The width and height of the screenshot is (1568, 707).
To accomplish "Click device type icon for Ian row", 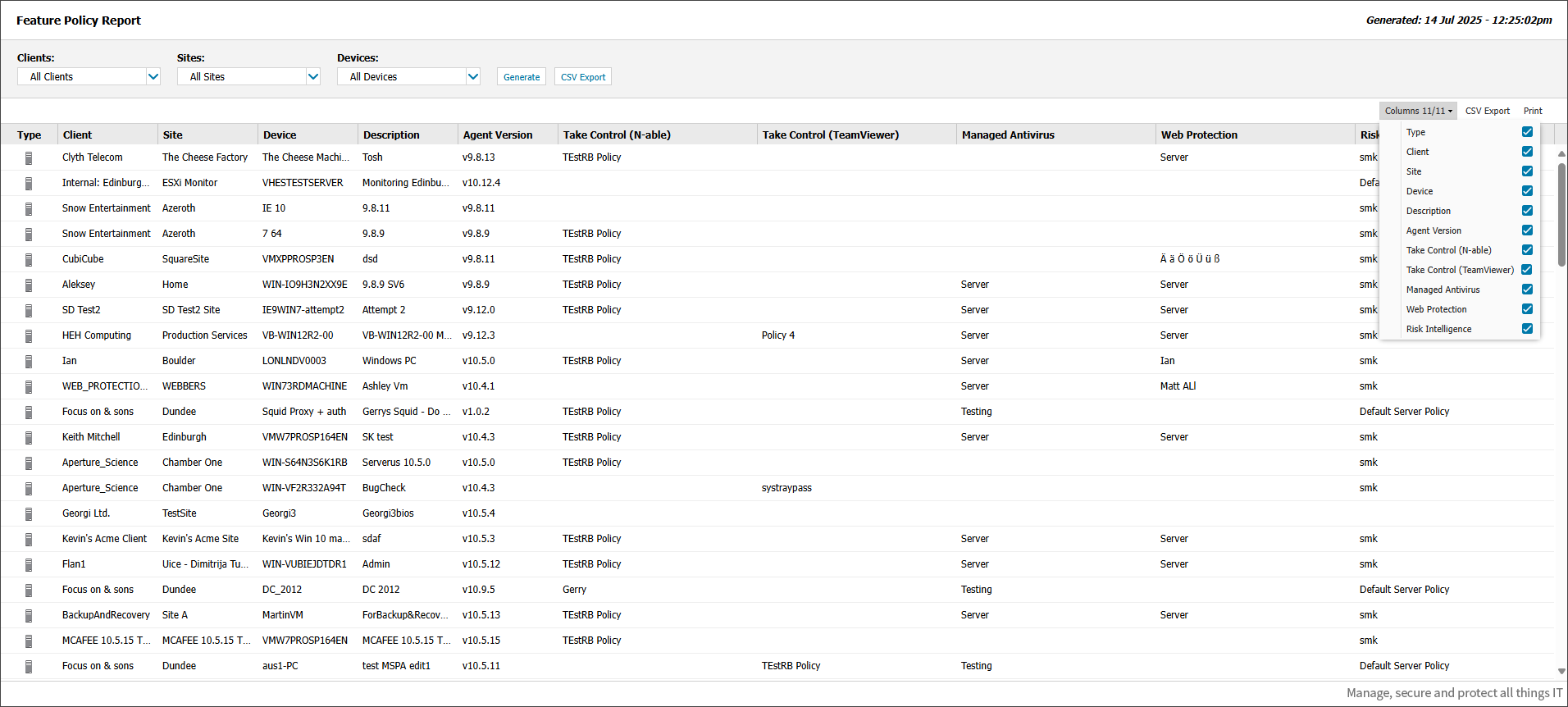I will 29,361.
